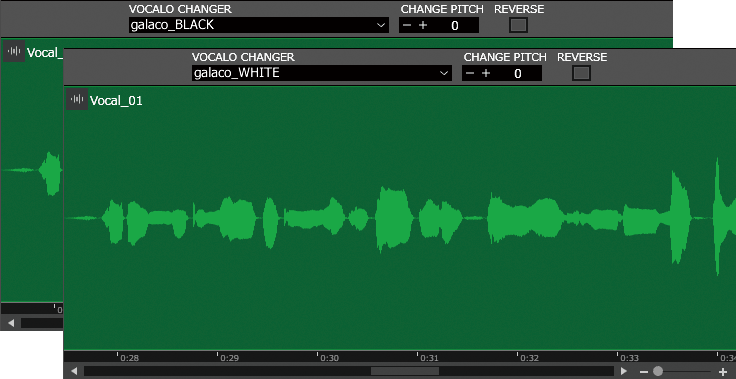
Task: Enable REVERSE checkbox for galaco_BLACK
Action: (x=519, y=25)
